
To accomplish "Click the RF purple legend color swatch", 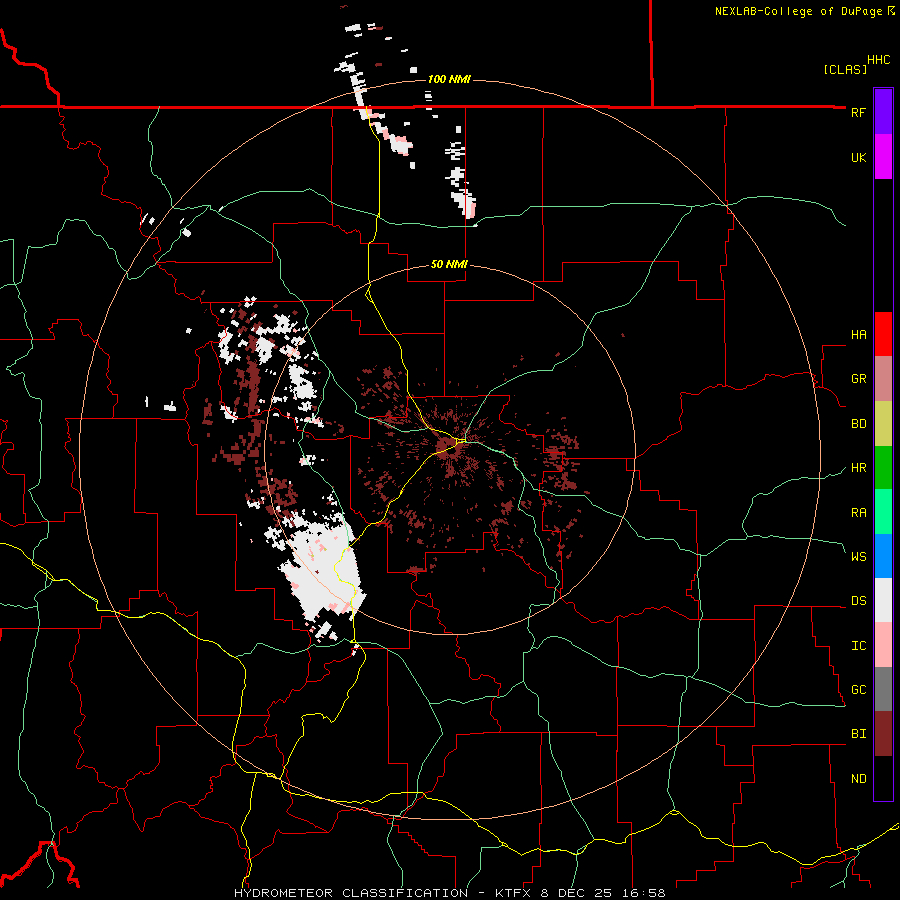I will pos(883,111).
